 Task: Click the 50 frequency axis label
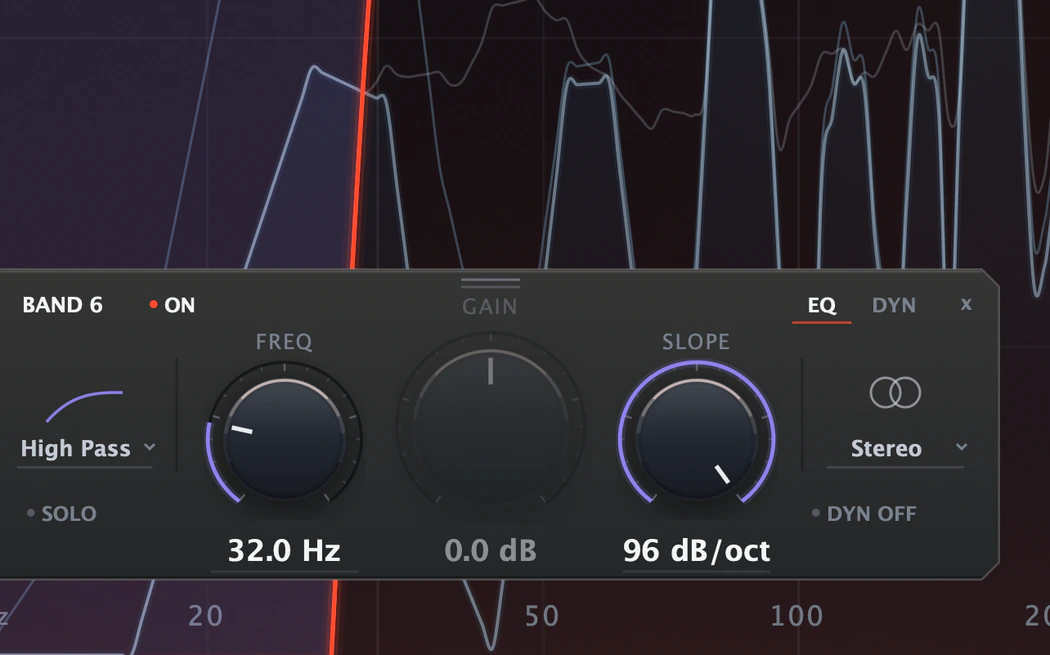coord(541,616)
